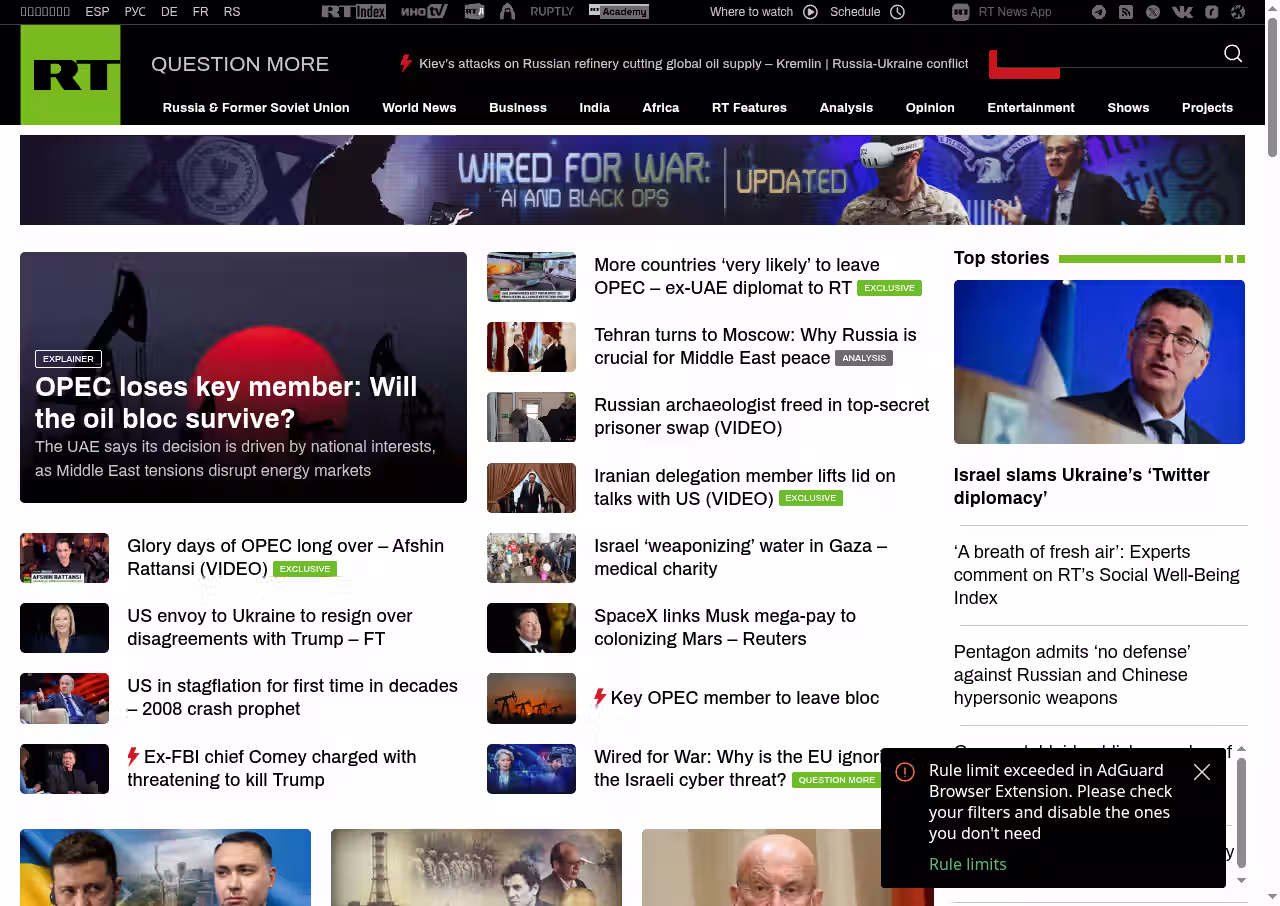1280x906 pixels.
Task: Open RT's Telegram channel icon
Action: click(1099, 12)
